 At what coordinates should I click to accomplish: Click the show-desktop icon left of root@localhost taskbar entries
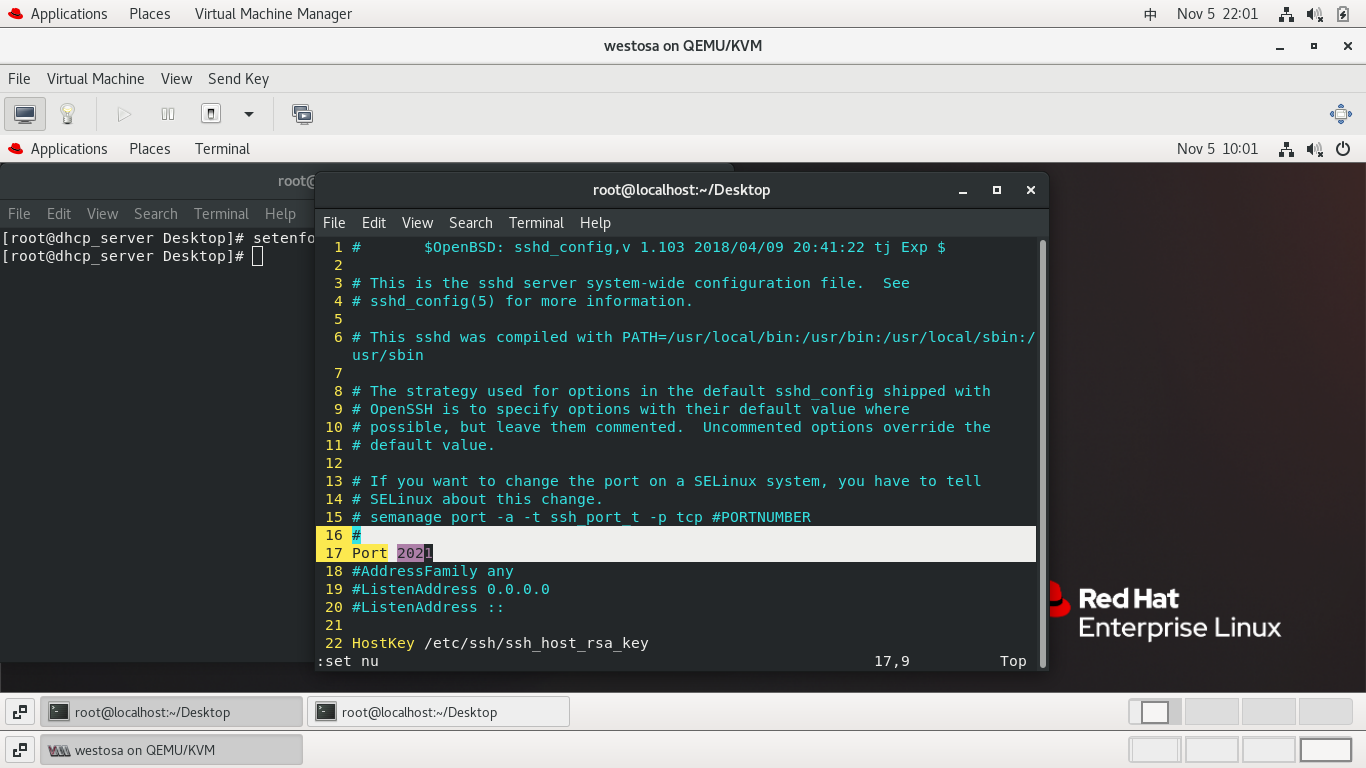click(19, 712)
